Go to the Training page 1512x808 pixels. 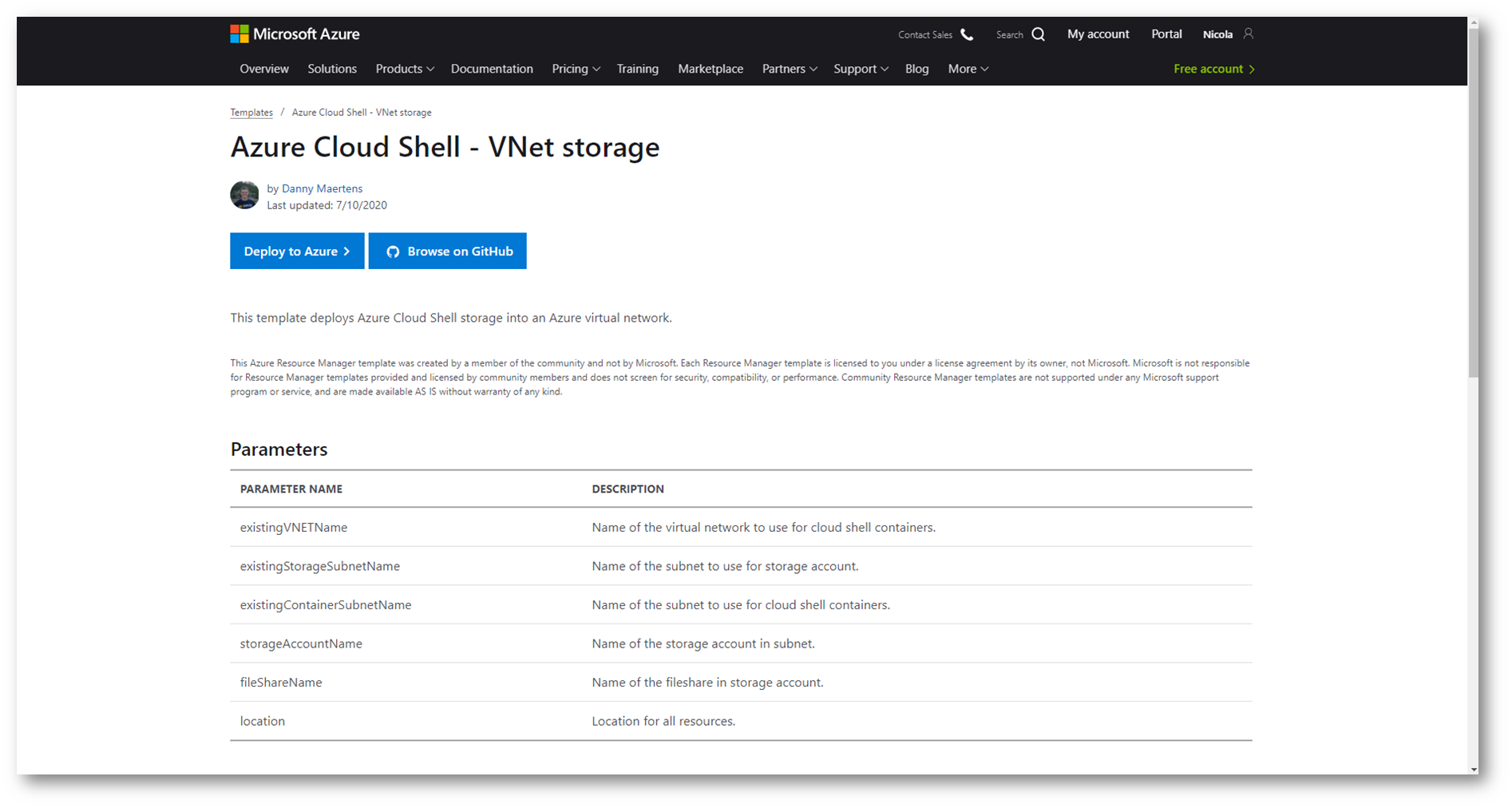[x=638, y=69]
